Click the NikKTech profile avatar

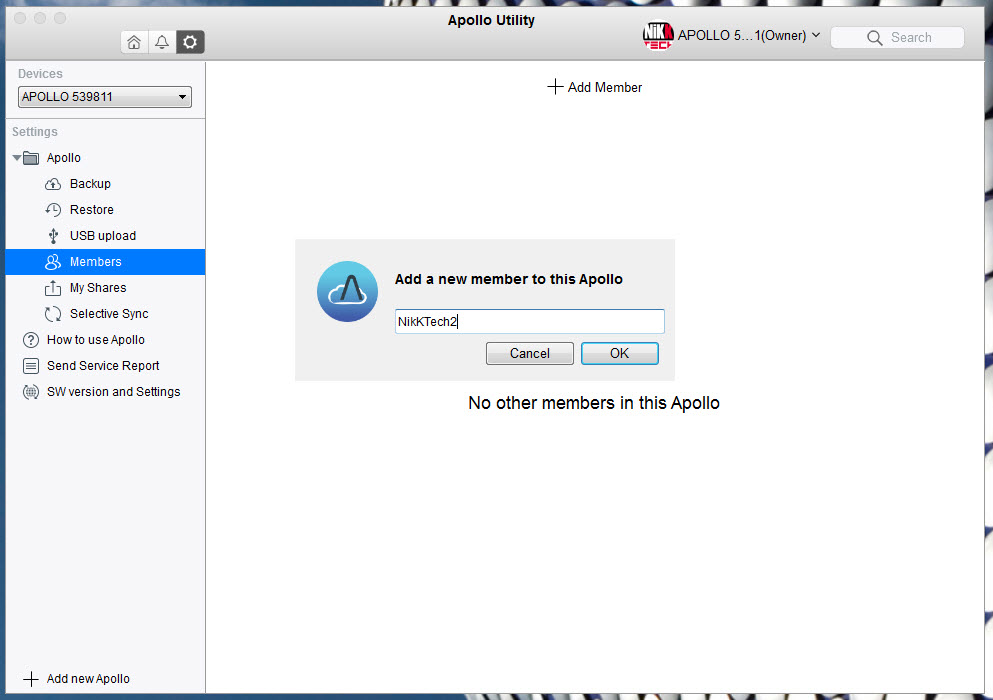click(x=657, y=35)
